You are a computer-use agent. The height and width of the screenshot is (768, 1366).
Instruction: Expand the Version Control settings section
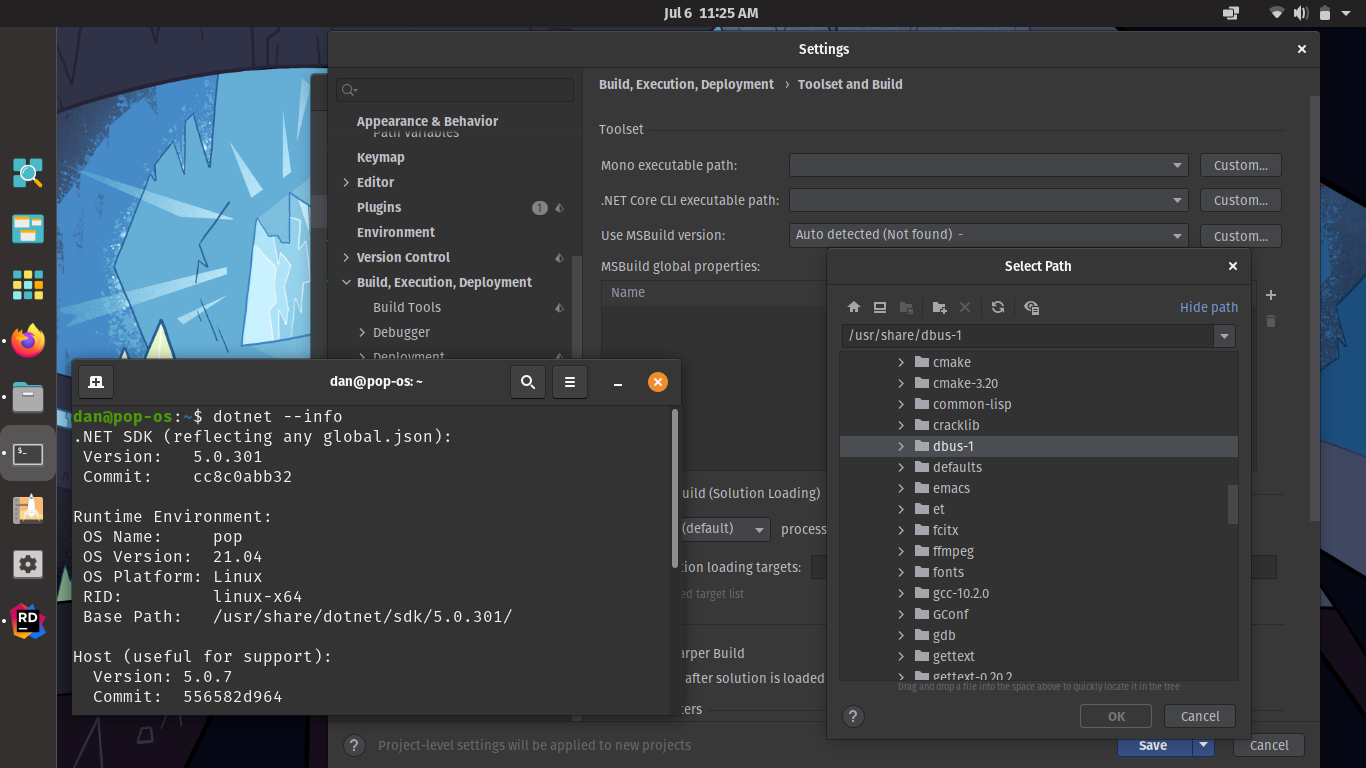tap(346, 257)
